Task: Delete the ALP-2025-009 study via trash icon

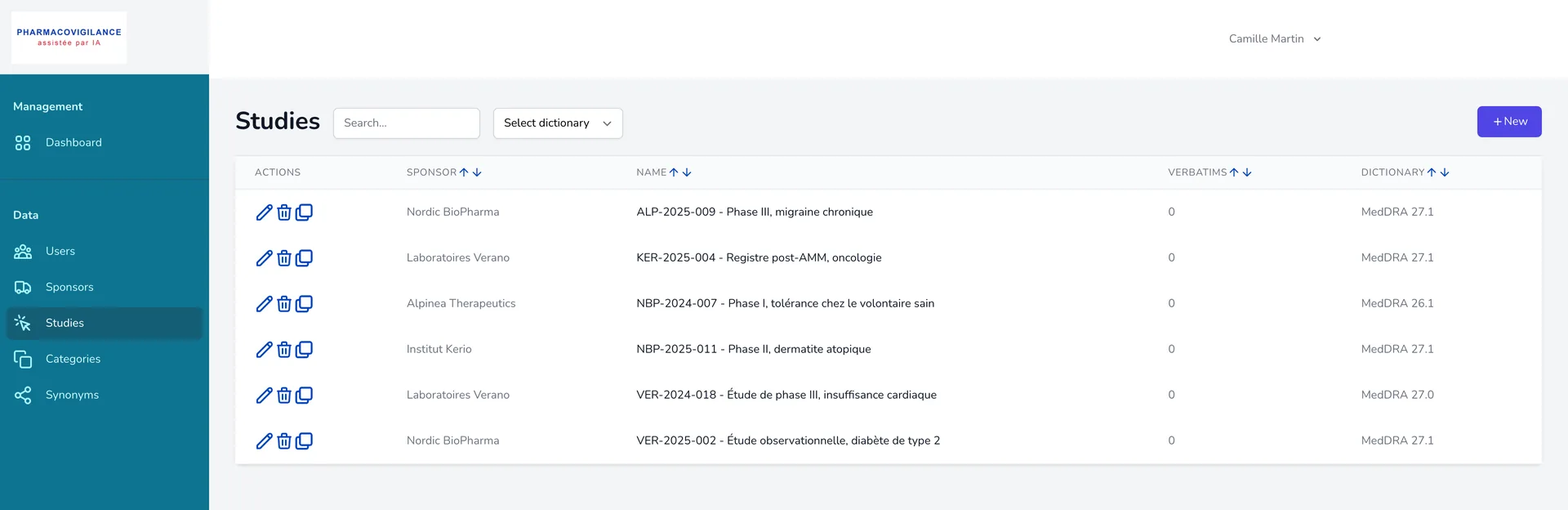Action: click(284, 212)
